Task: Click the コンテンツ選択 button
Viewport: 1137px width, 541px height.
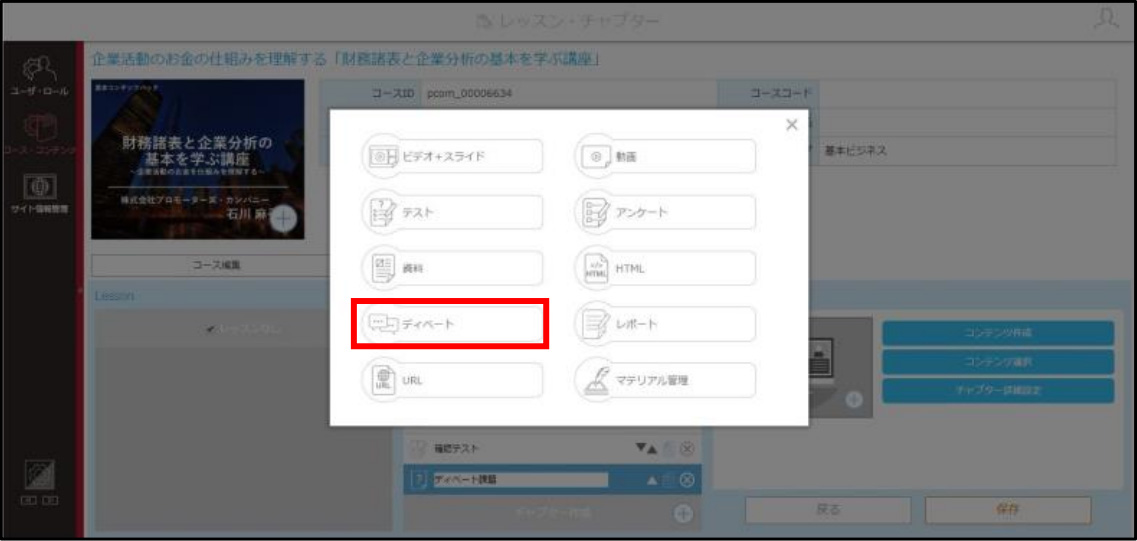Action: 998,361
